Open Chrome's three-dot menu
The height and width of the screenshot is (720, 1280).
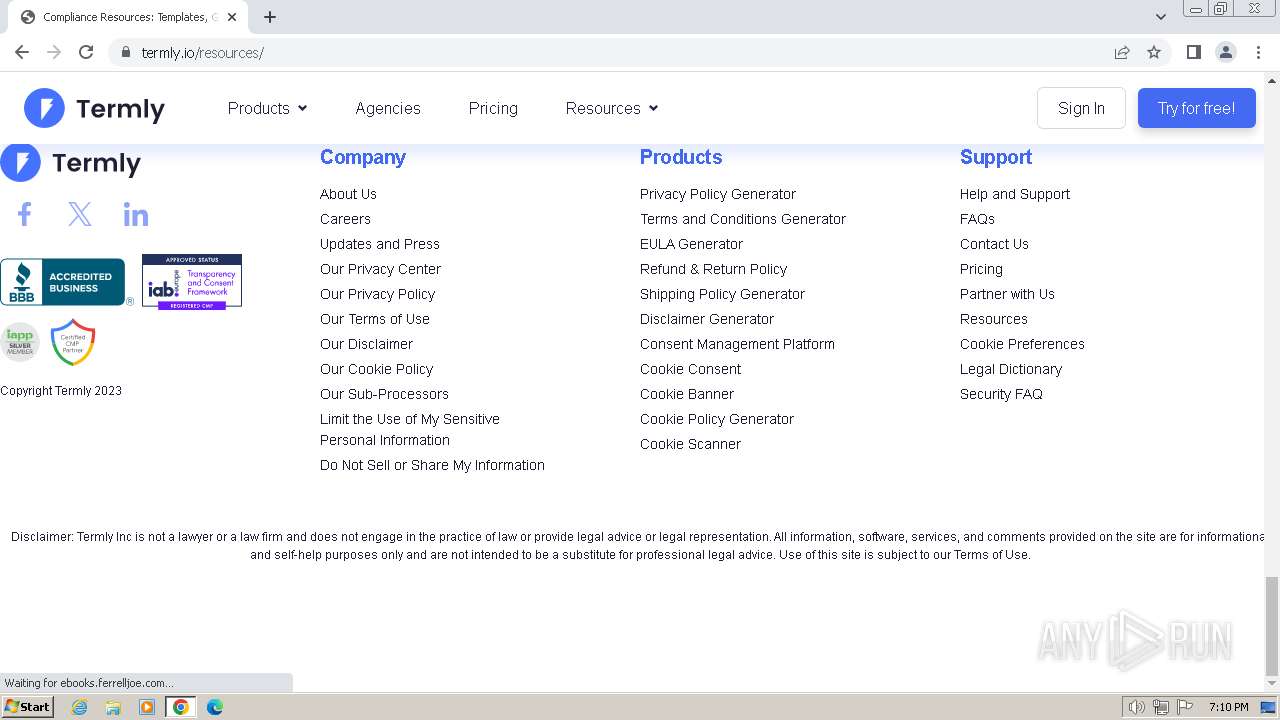click(x=1258, y=52)
